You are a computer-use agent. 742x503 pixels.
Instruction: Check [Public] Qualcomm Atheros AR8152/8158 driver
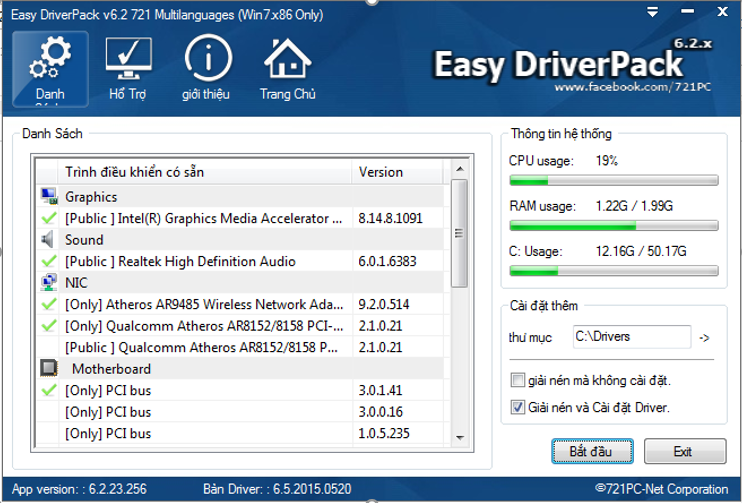point(49,347)
